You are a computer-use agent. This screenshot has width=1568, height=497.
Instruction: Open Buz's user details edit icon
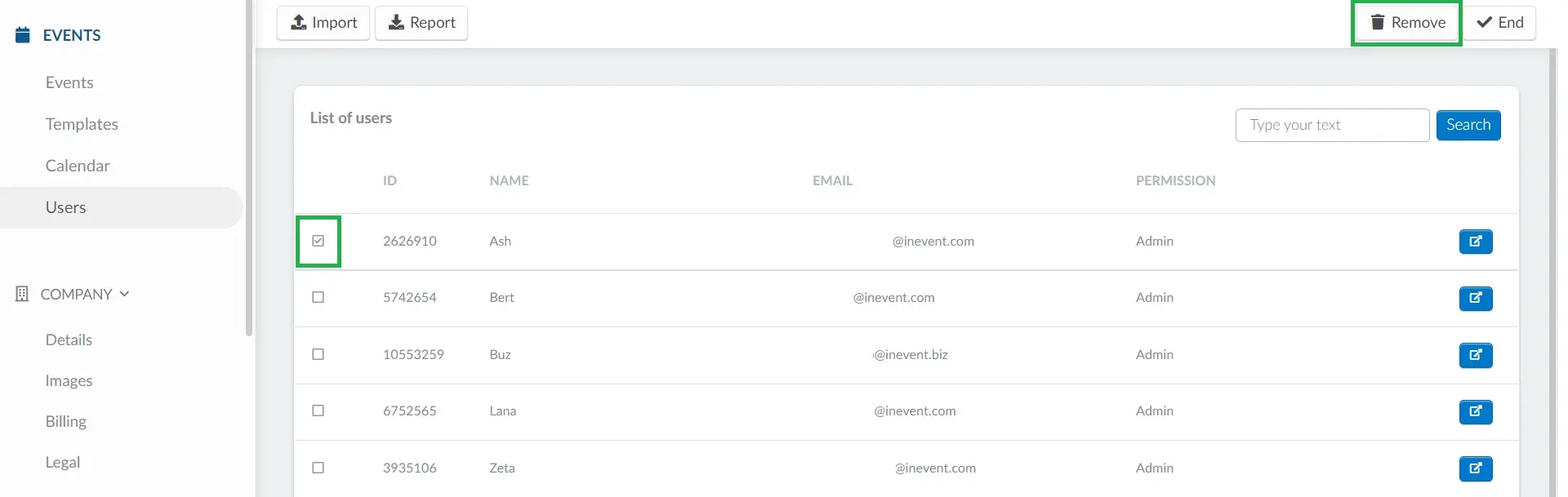(1475, 355)
